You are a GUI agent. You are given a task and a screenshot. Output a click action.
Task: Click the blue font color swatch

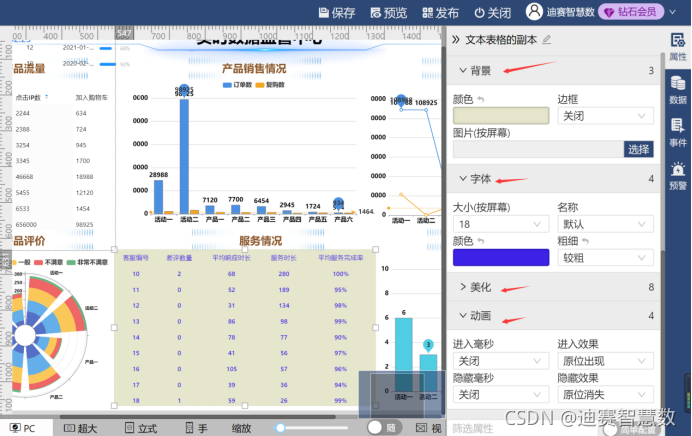(x=501, y=257)
